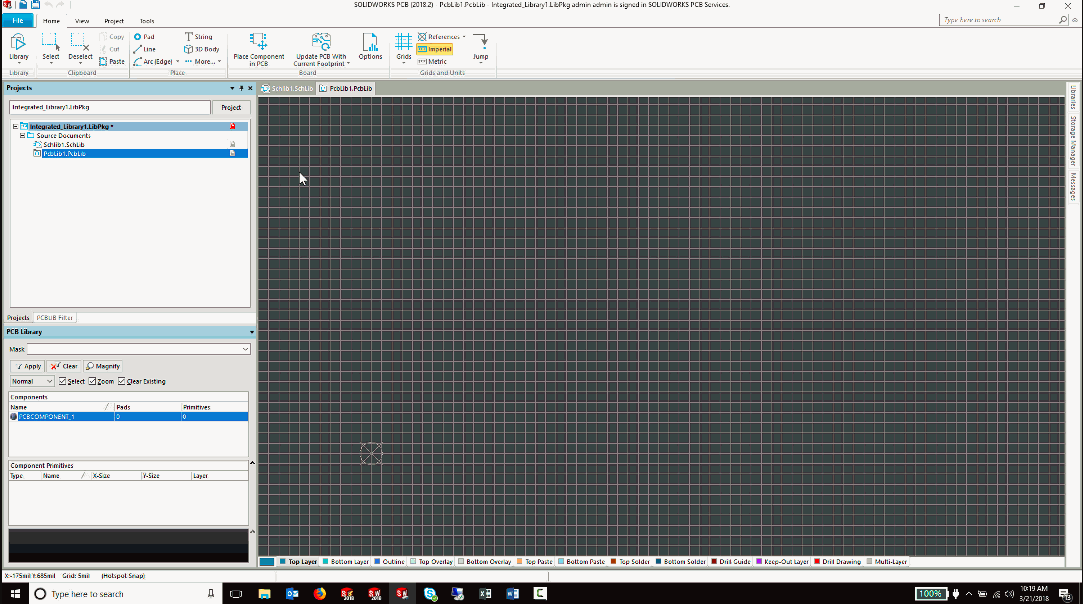Uncheck the Clear Existing checkbox

(123, 381)
